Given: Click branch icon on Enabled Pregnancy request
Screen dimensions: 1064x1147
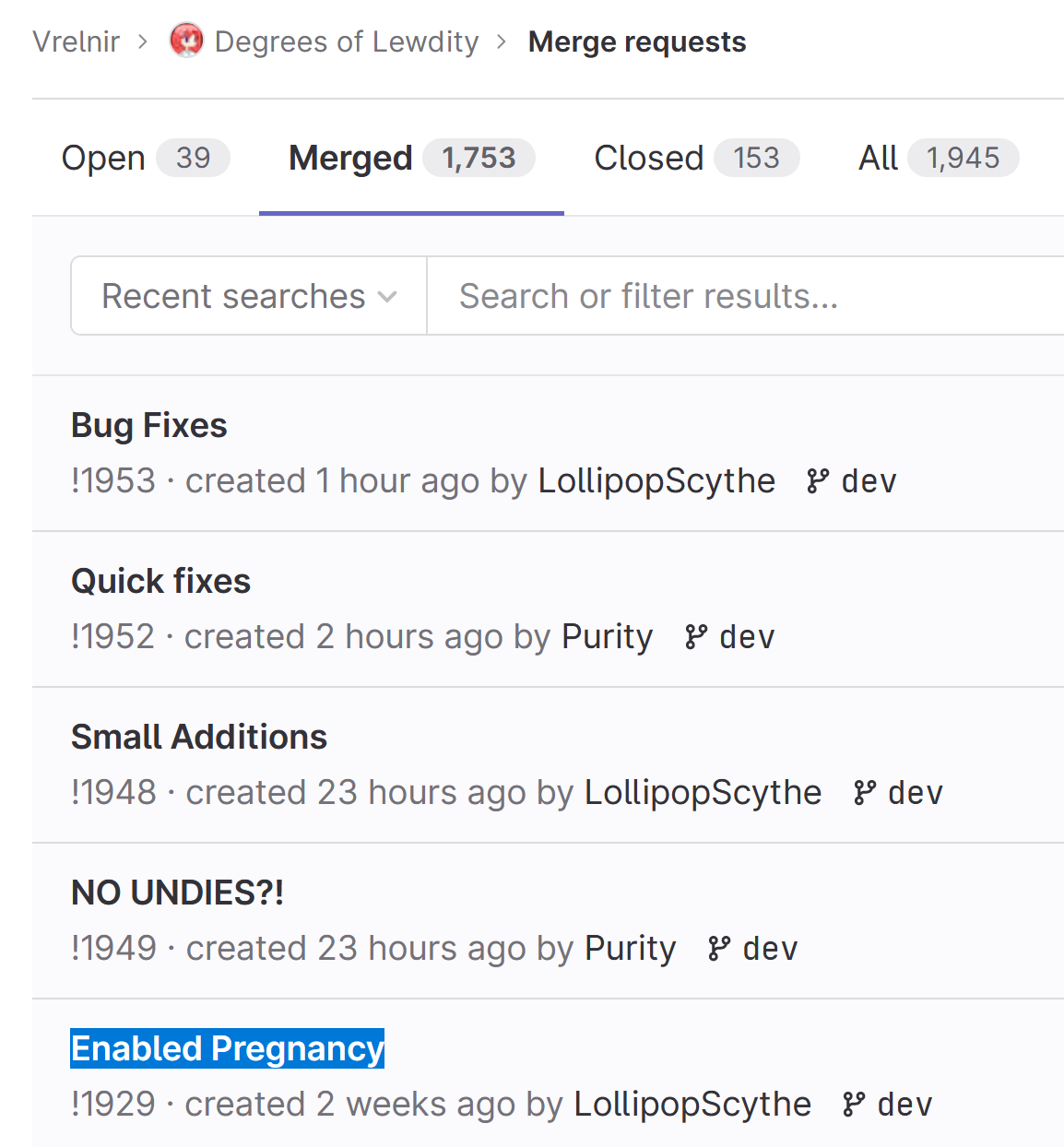Looking at the screenshot, I should 853,1105.
